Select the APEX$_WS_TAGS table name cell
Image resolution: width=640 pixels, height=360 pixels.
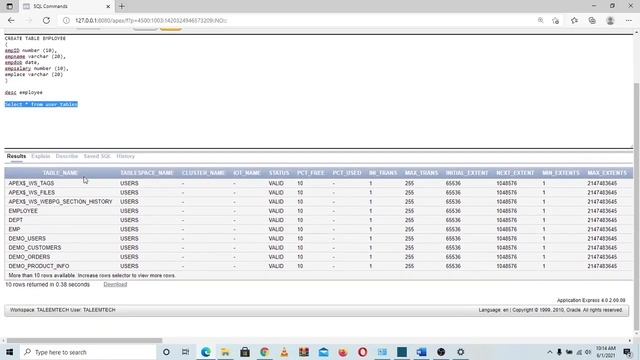[x=31, y=183]
